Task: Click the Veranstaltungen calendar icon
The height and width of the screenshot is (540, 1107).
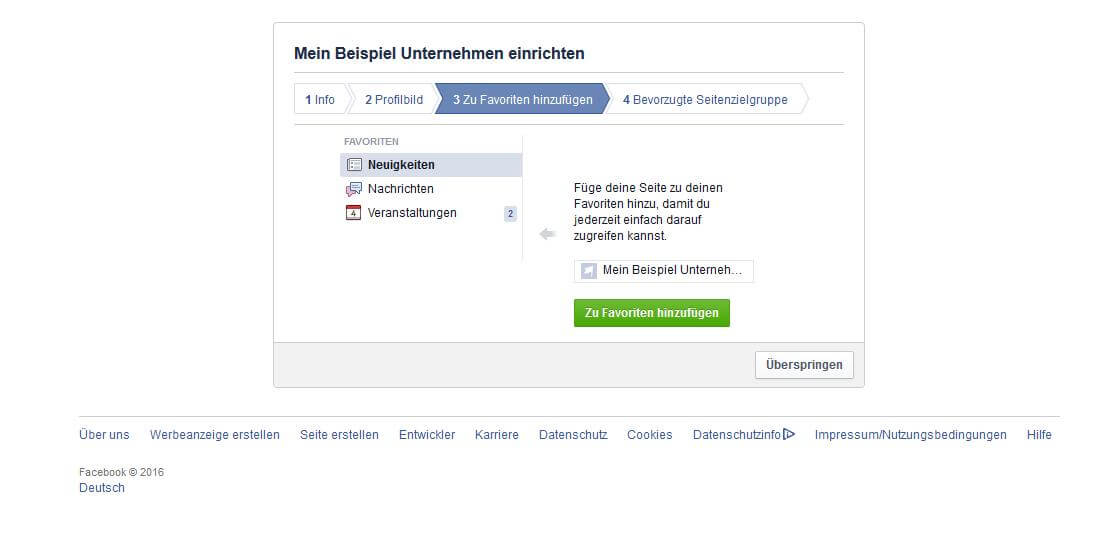Action: pyautogui.click(x=354, y=213)
